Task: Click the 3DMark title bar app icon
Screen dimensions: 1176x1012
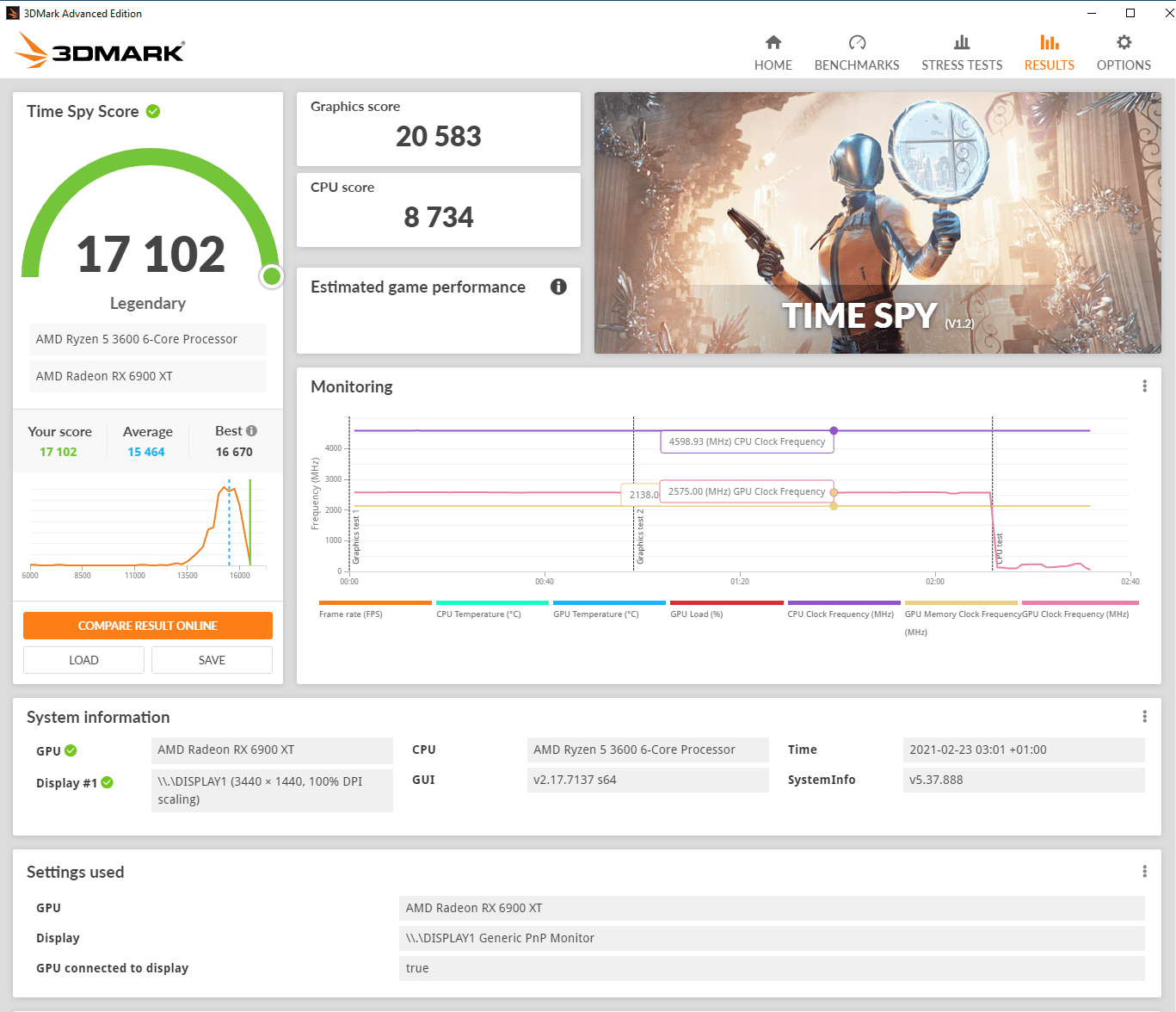Action: [x=12, y=13]
